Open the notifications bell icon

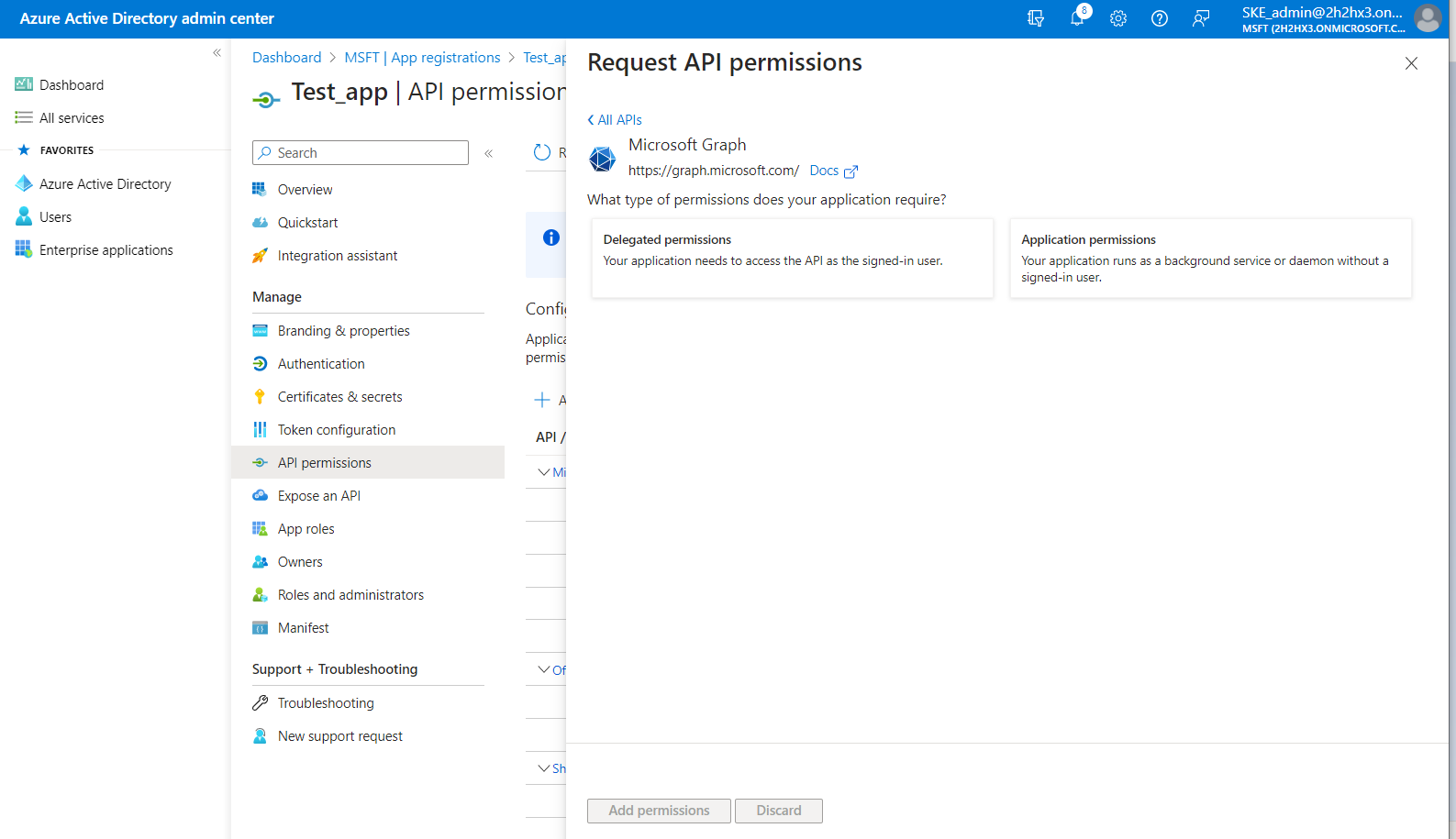(x=1077, y=18)
